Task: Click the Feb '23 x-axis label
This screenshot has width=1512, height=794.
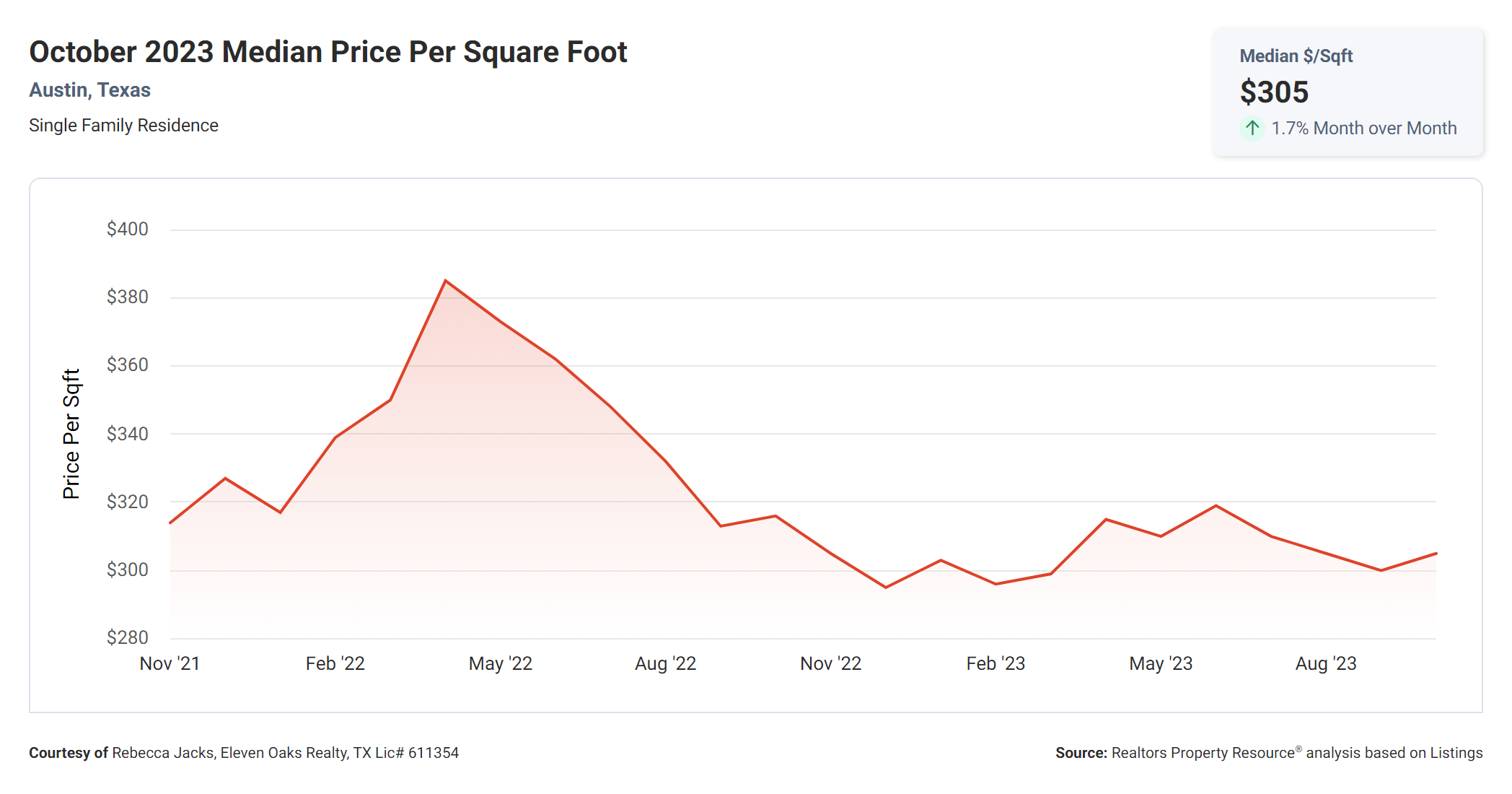Action: pyautogui.click(x=995, y=663)
